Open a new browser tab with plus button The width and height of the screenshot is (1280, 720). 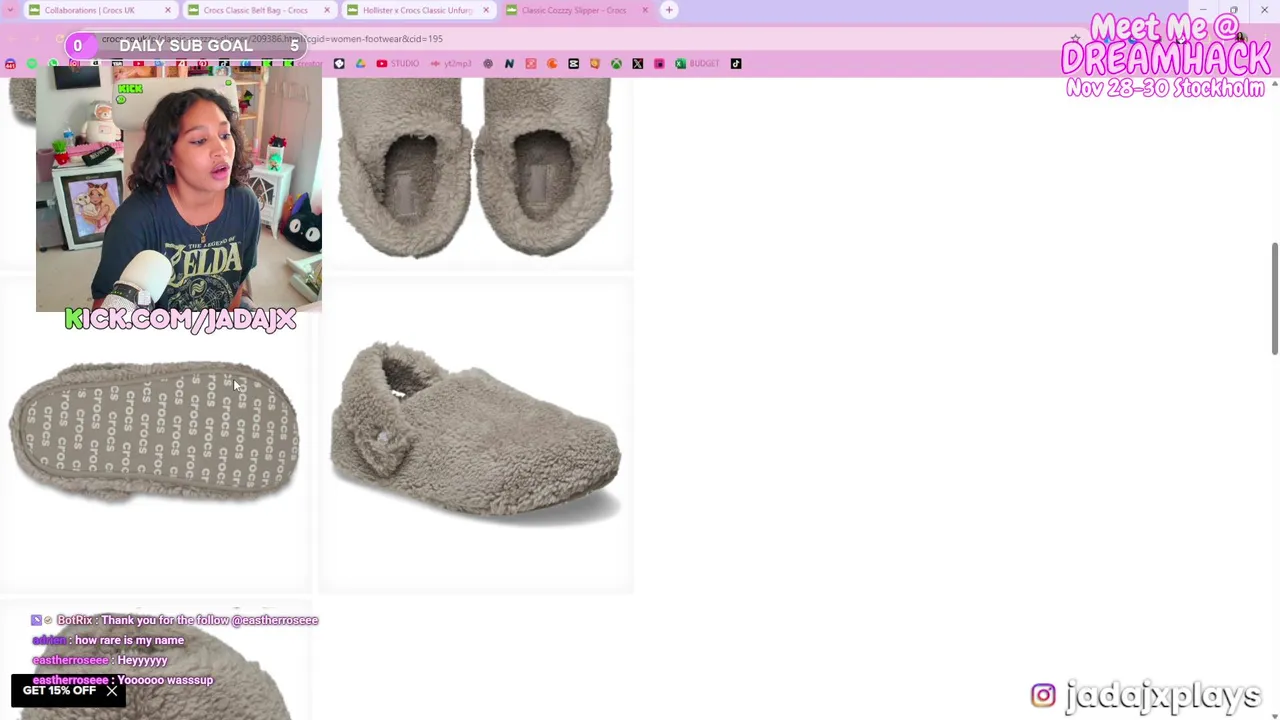669,10
